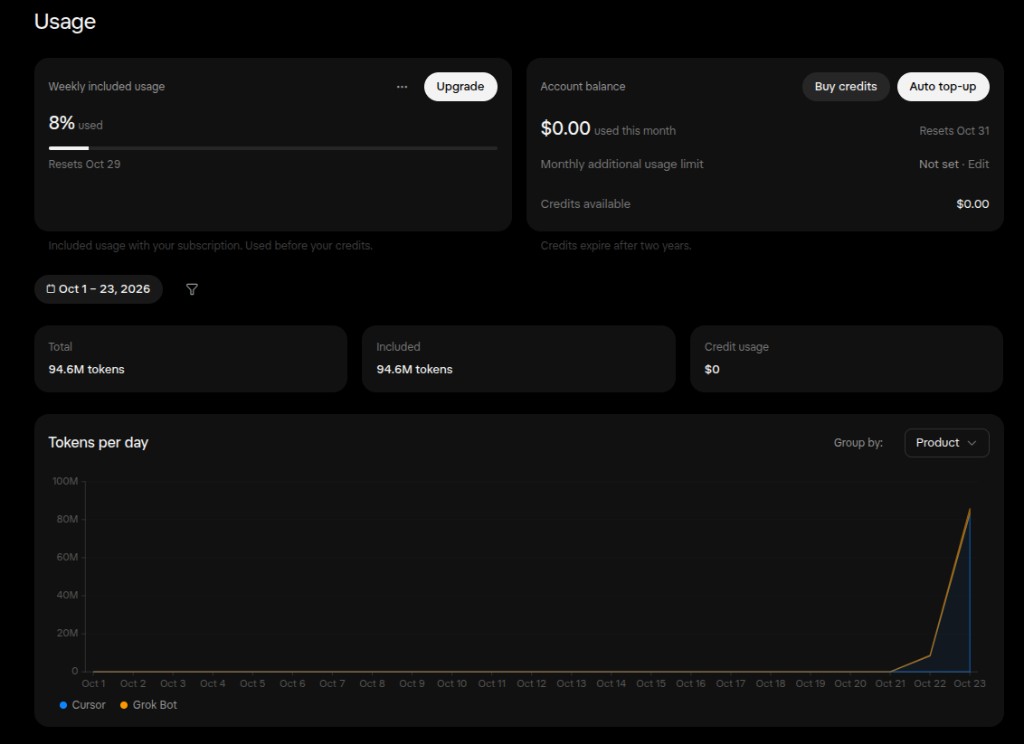Click the Upgrade button
Screen dimensions: 1024x744
[x=460, y=87]
